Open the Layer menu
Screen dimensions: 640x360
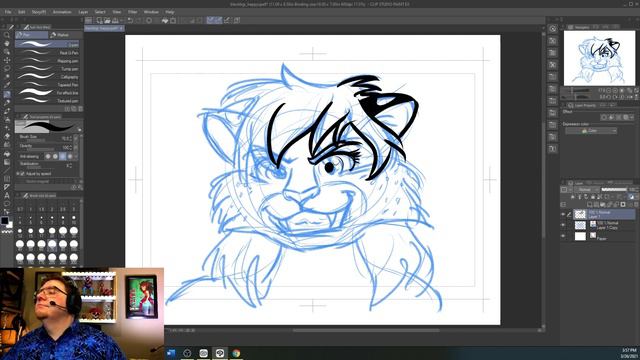coord(83,12)
